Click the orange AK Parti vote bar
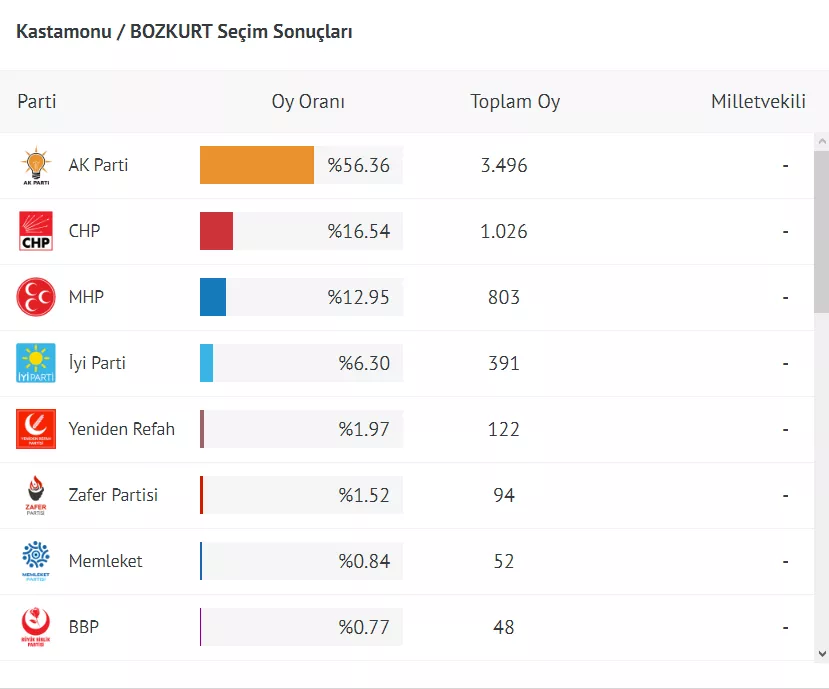The image size is (829, 689). [257, 165]
